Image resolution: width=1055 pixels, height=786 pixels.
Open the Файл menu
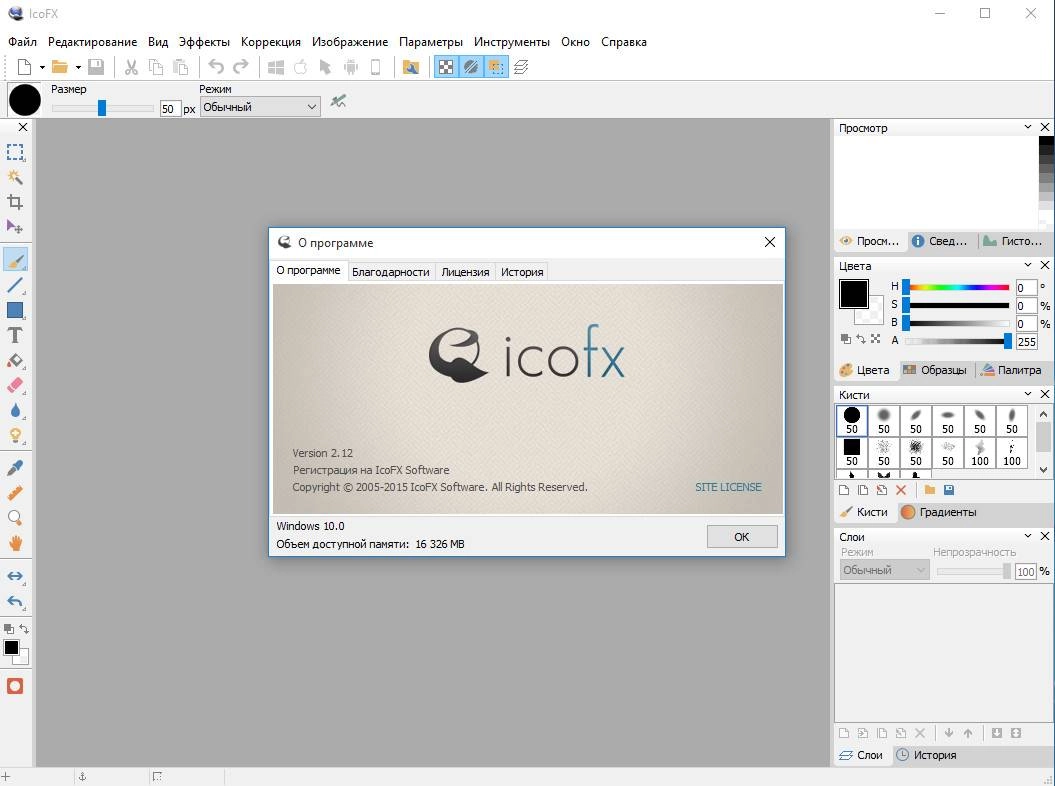tap(22, 42)
